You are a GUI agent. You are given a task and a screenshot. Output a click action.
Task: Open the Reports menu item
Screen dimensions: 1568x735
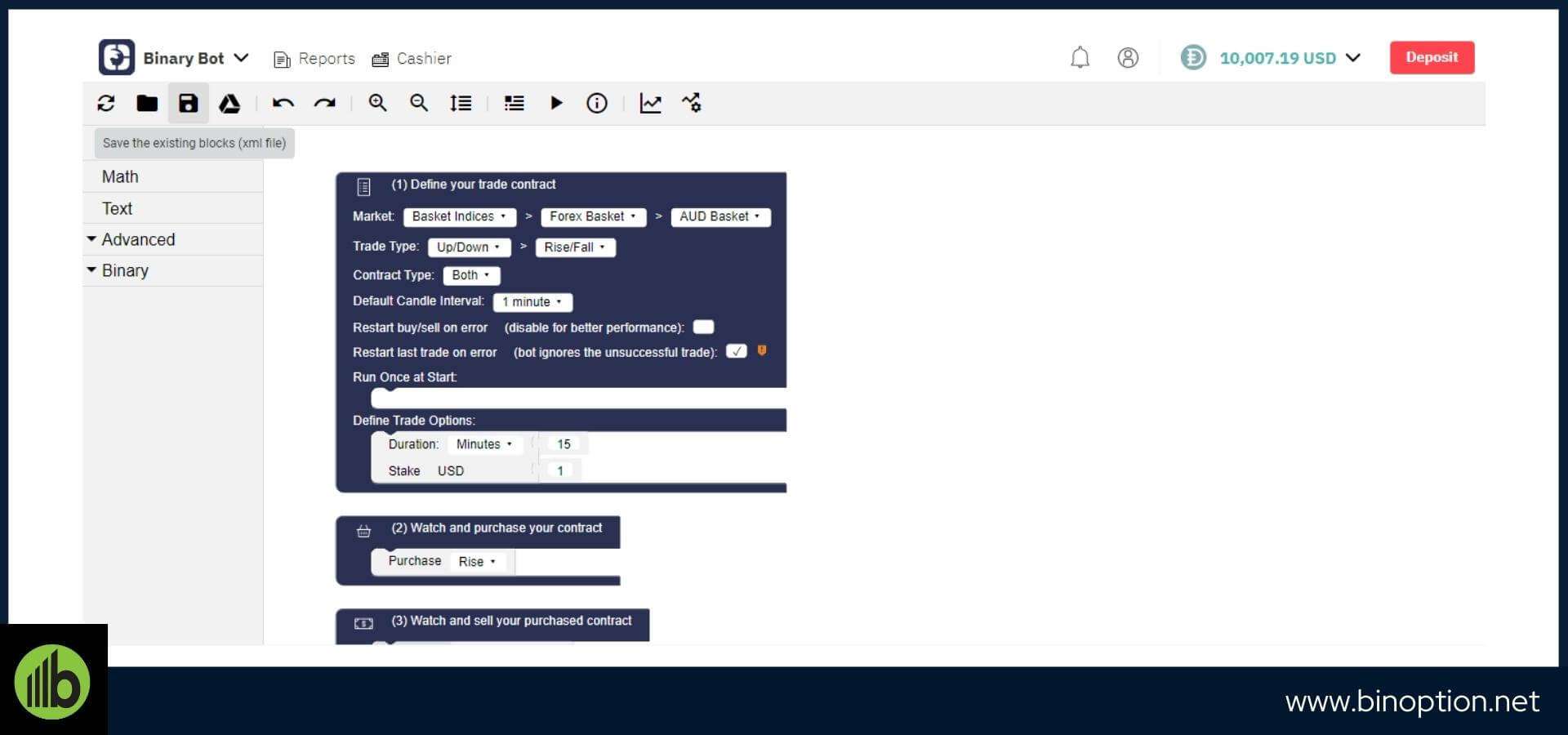(314, 59)
